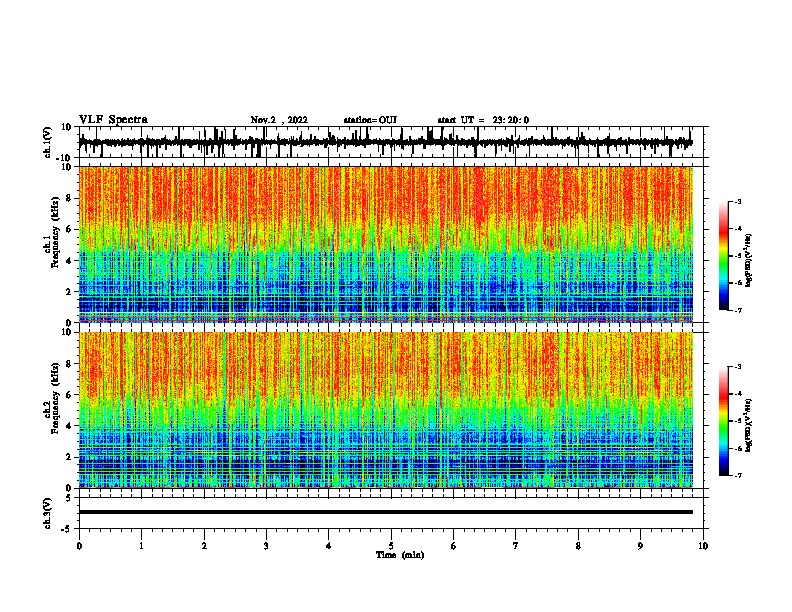Click the ch.1 voltage waveform trace
Viewport: 792px width, 612px height.
(385, 142)
